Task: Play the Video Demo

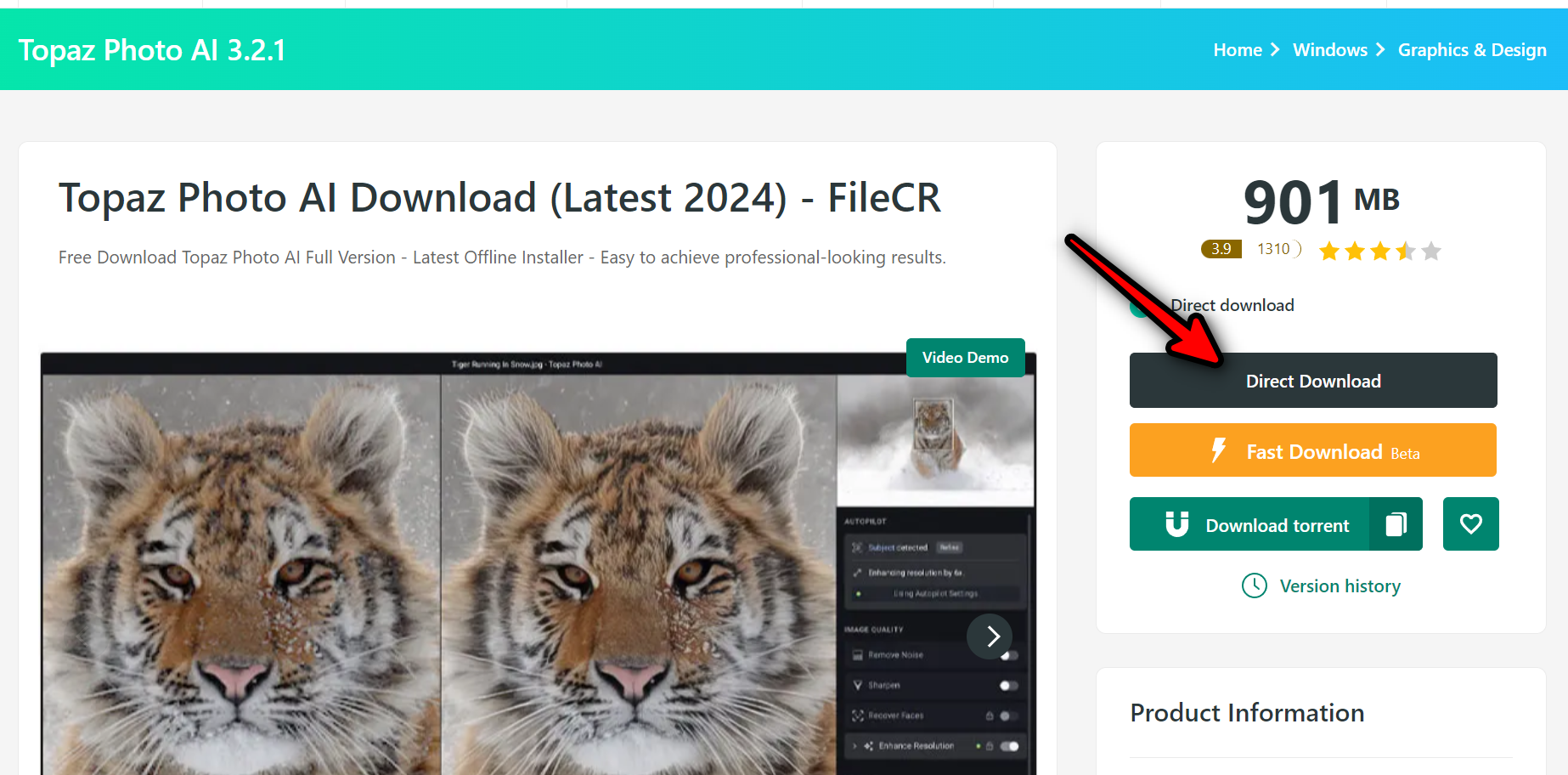Action: (x=966, y=358)
